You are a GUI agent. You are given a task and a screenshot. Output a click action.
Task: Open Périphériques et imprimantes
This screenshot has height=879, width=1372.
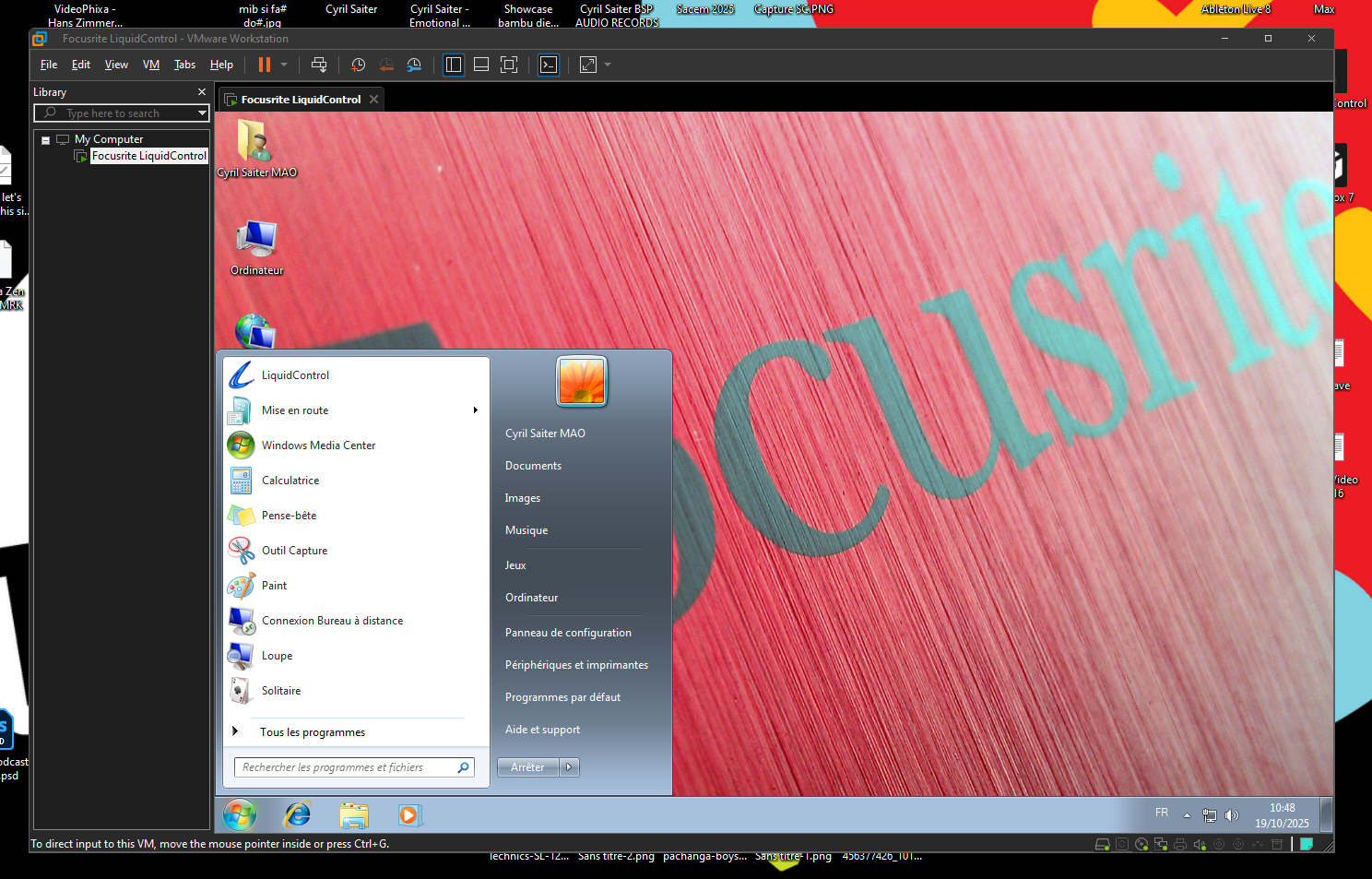(577, 665)
